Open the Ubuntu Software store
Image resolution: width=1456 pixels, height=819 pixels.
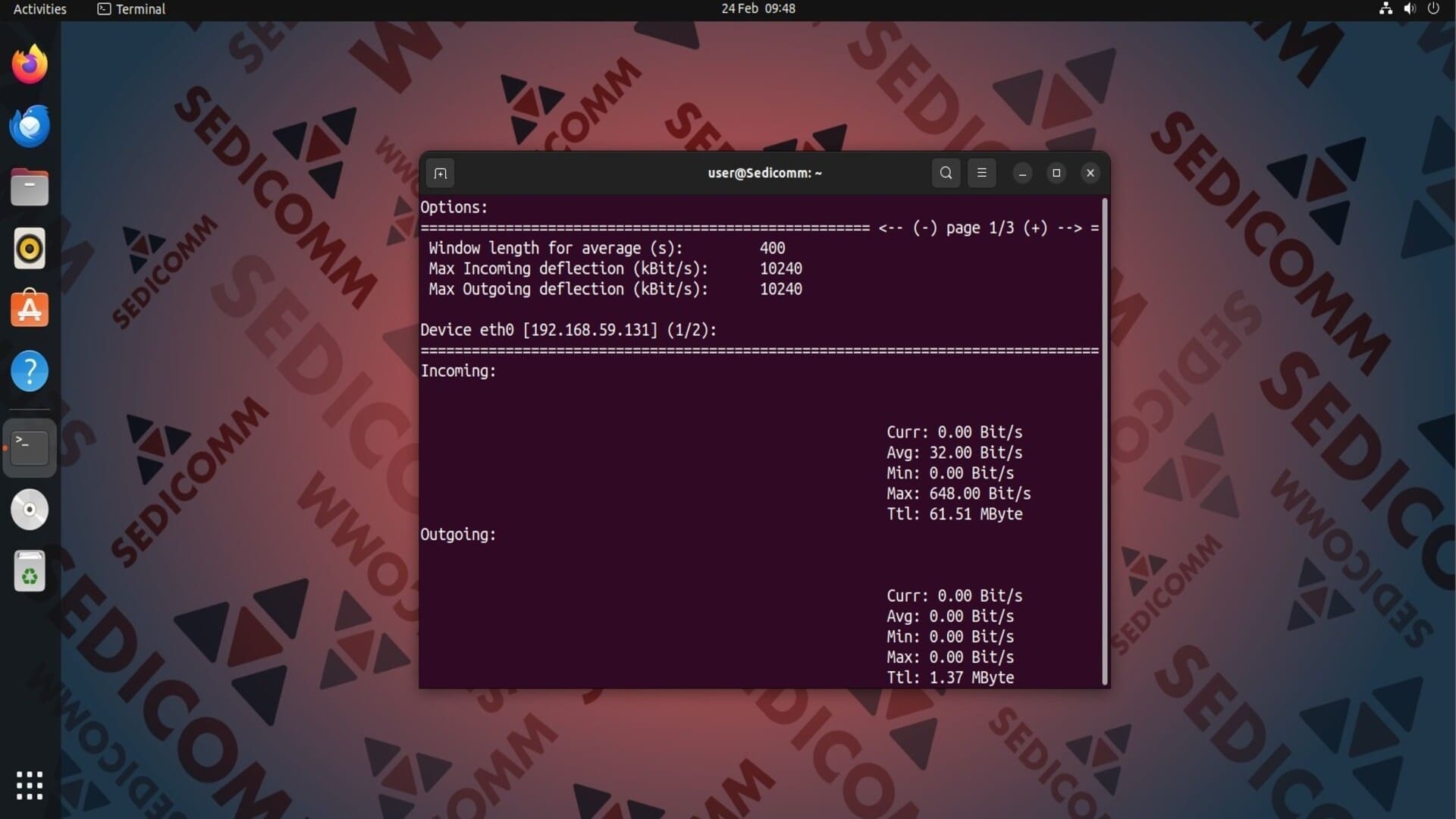30,309
